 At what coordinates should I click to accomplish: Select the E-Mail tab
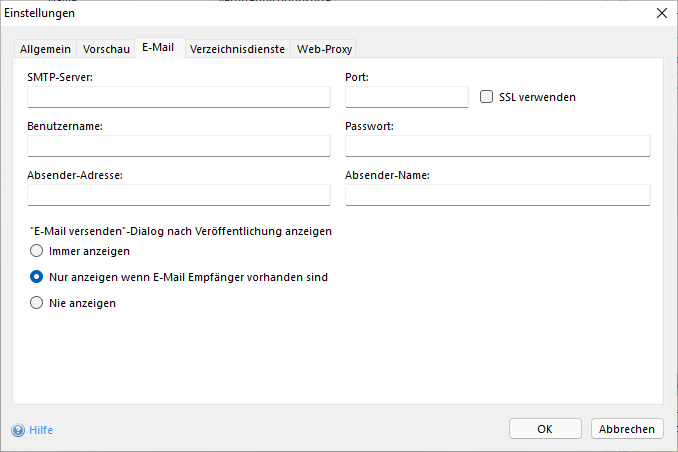[160, 48]
